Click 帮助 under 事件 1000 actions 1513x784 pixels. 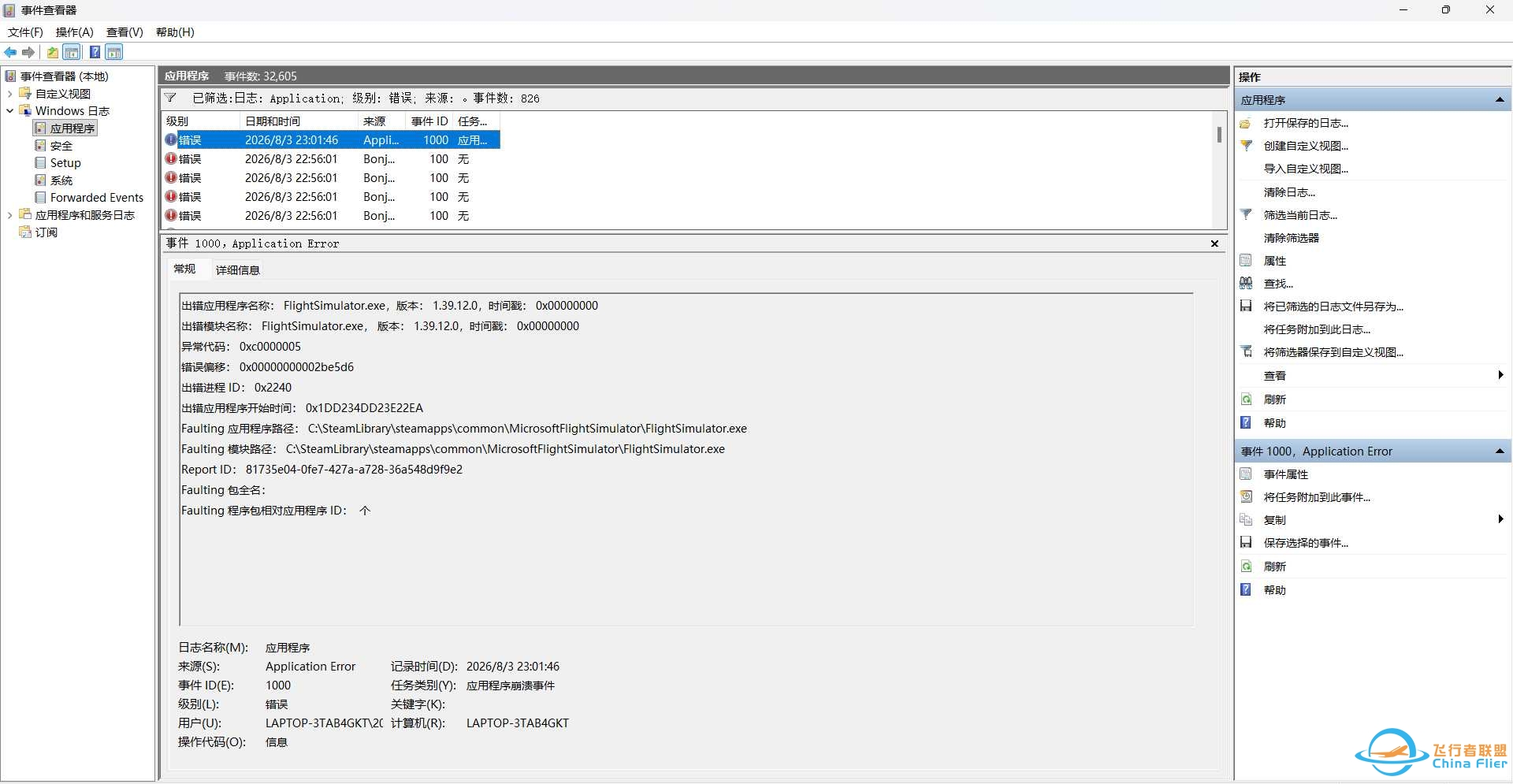(1274, 590)
